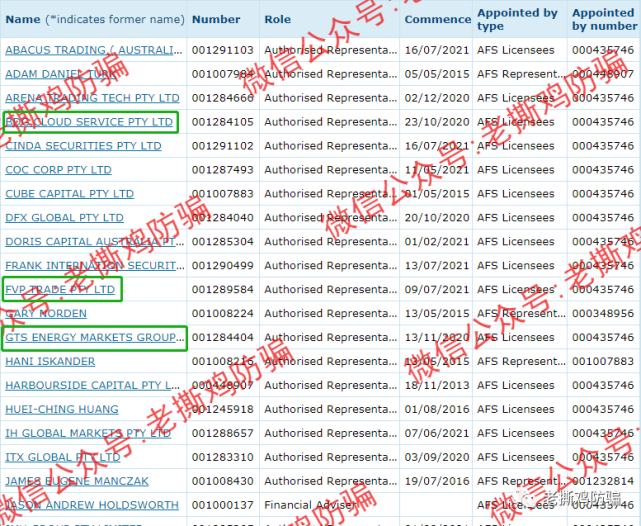The height and width of the screenshot is (526, 641).
Task: Open BDG CLOUD SERVICE PTY LTD link
Action: click(x=89, y=122)
